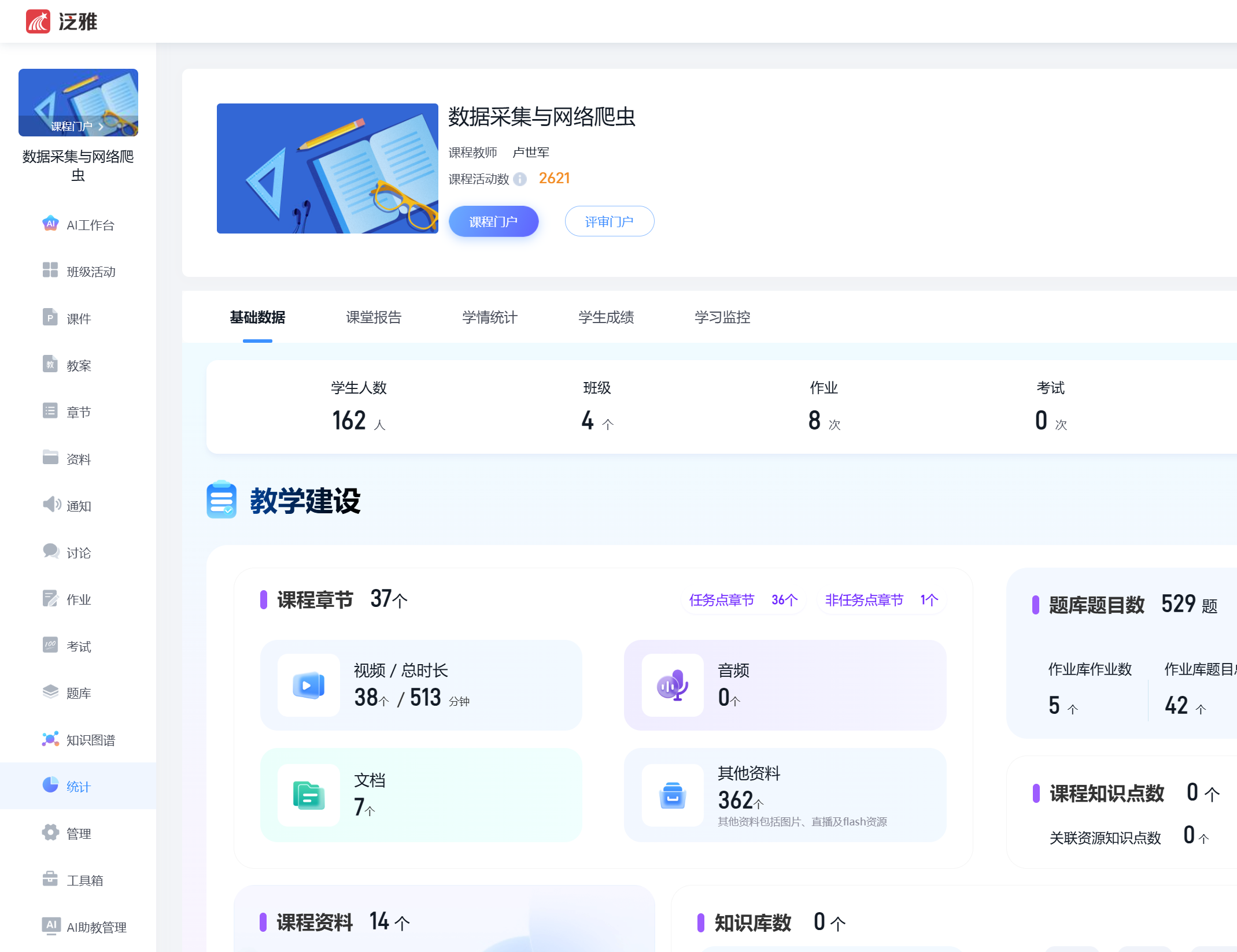1237x952 pixels.
Task: Select the 通知 speaker icon
Action: pos(51,505)
